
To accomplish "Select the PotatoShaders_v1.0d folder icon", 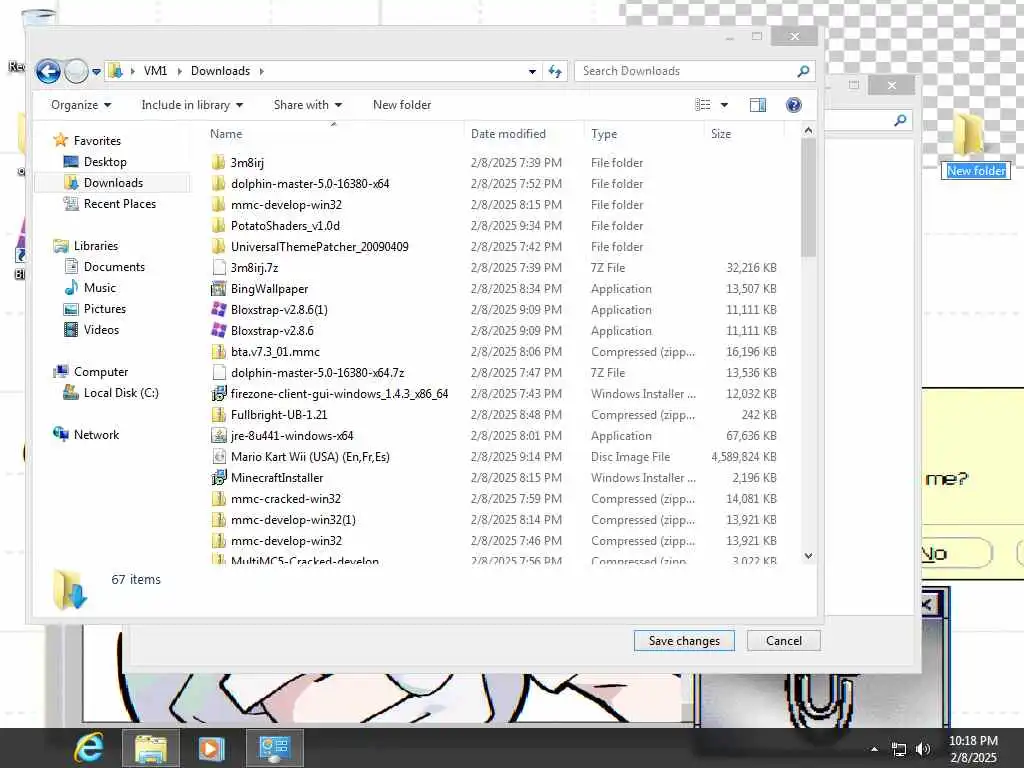I will (x=219, y=225).
